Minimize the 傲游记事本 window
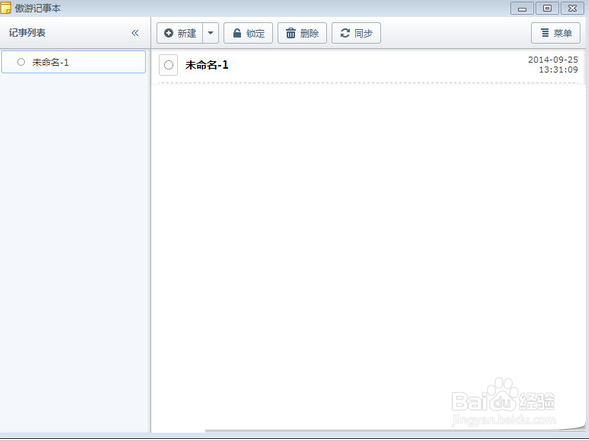589x441 pixels. pos(522,8)
